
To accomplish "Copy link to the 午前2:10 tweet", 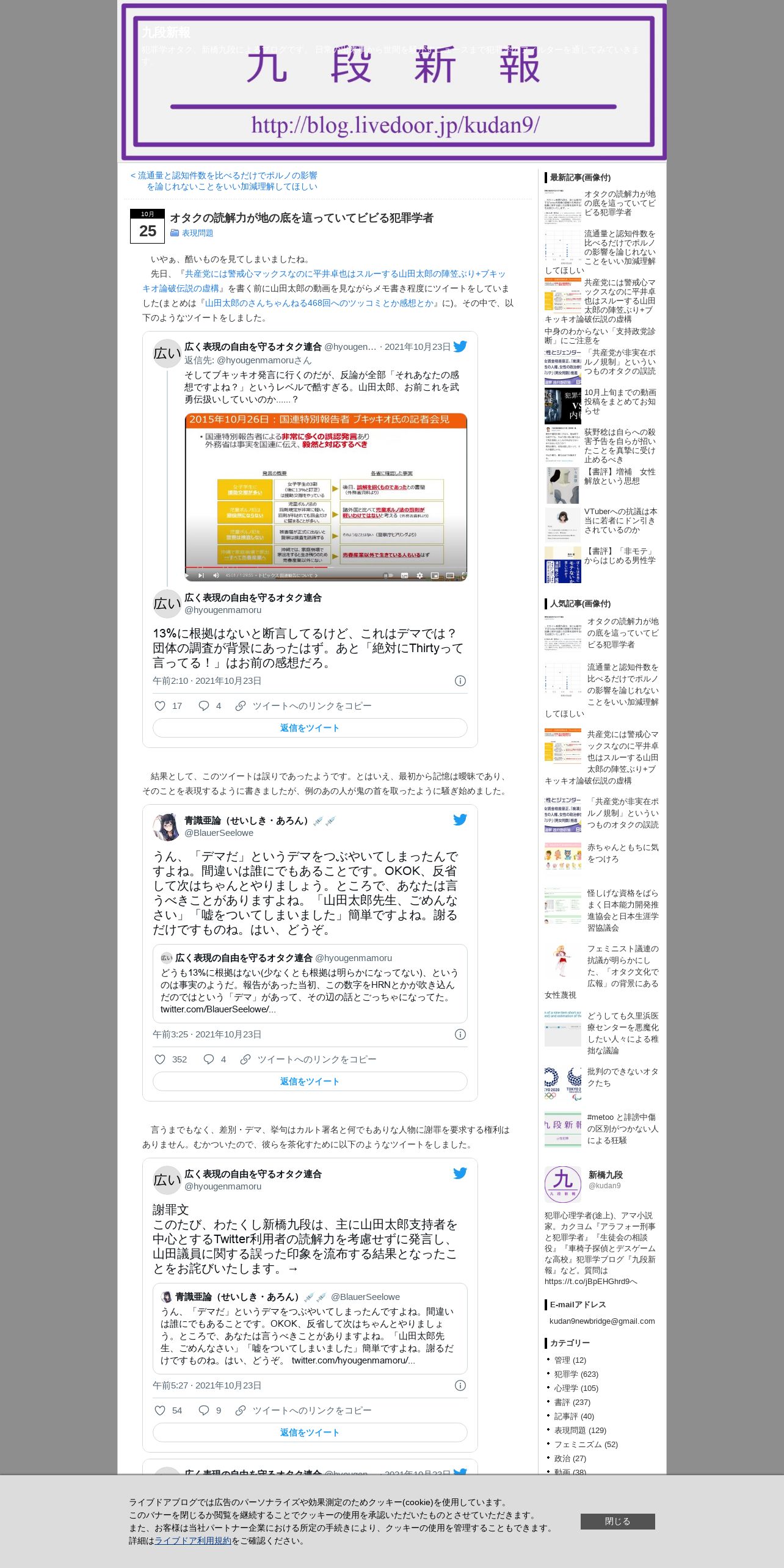I will (303, 706).
